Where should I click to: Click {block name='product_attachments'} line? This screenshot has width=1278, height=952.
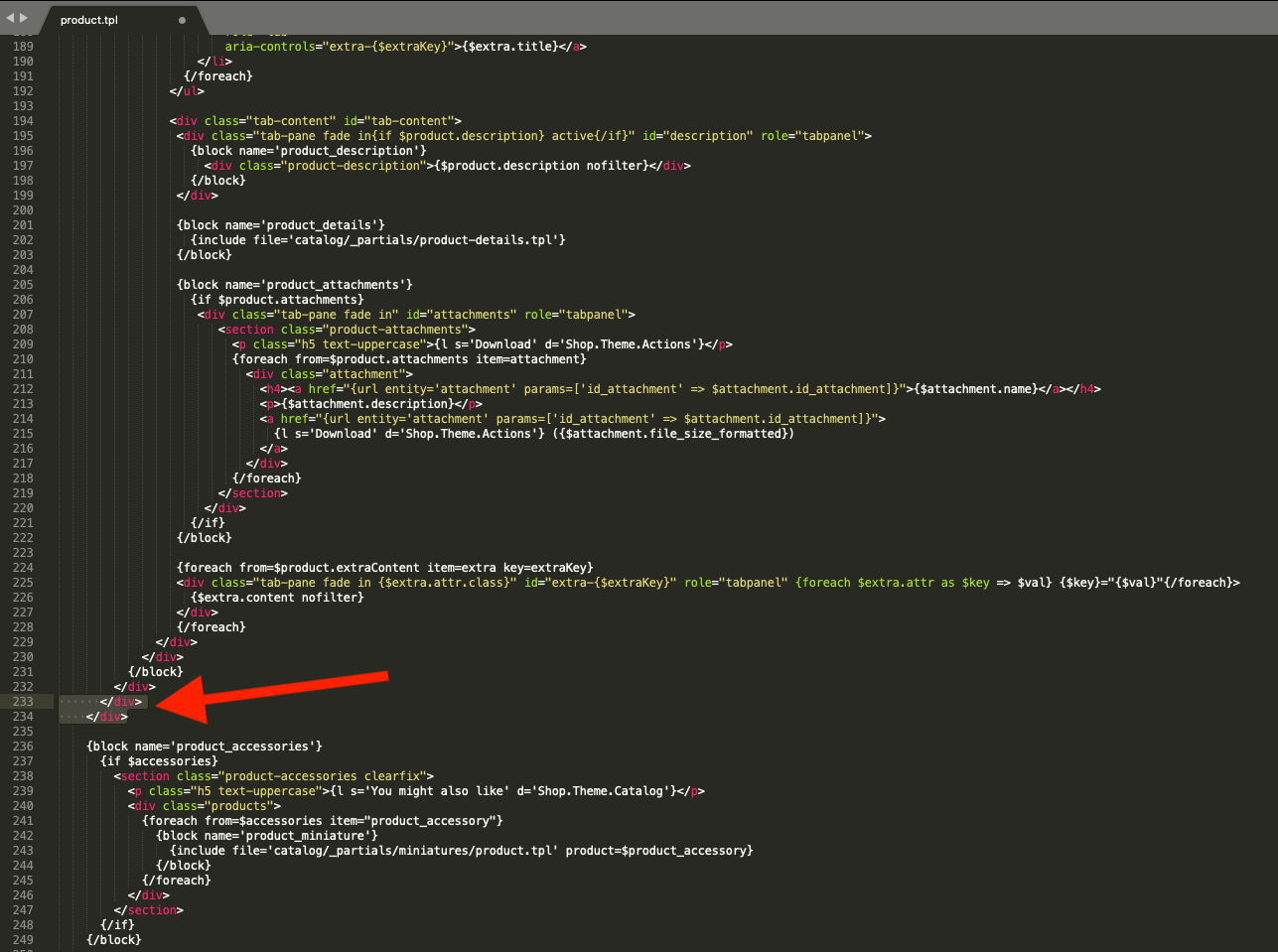[x=294, y=285]
